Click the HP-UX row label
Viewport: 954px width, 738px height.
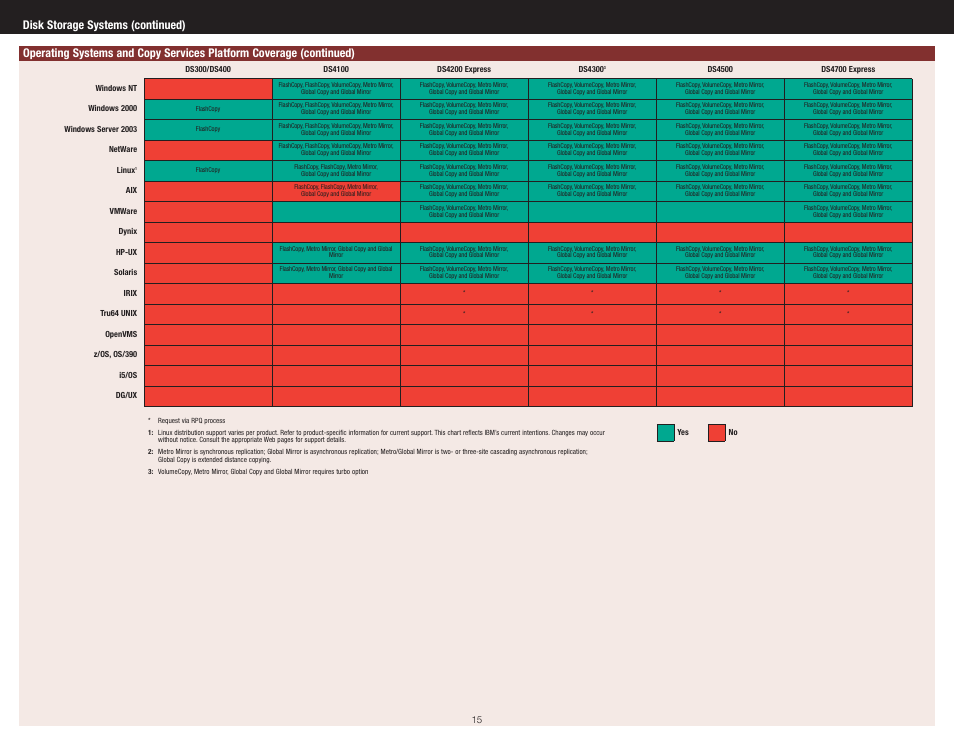tap(127, 252)
